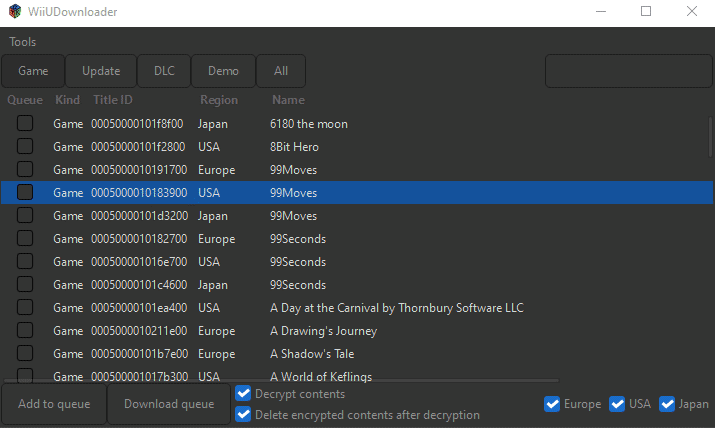The image size is (715, 428).
Task: Check queue box for 99Moves Japan
Action: click(25, 215)
